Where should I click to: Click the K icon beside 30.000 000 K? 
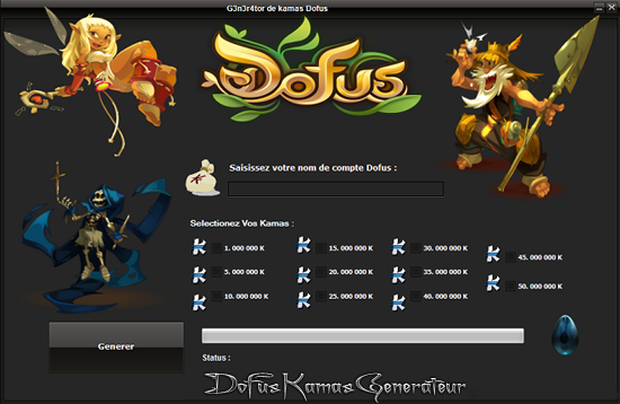pos(398,246)
